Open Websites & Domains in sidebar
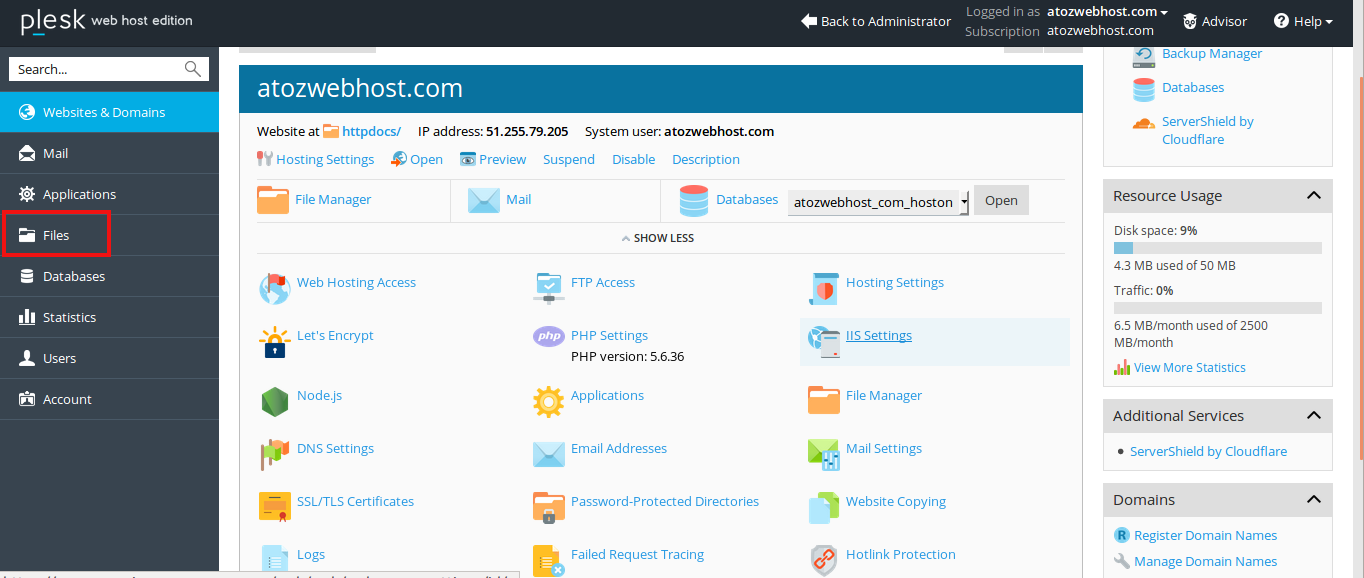The height and width of the screenshot is (578, 1364). [110, 112]
